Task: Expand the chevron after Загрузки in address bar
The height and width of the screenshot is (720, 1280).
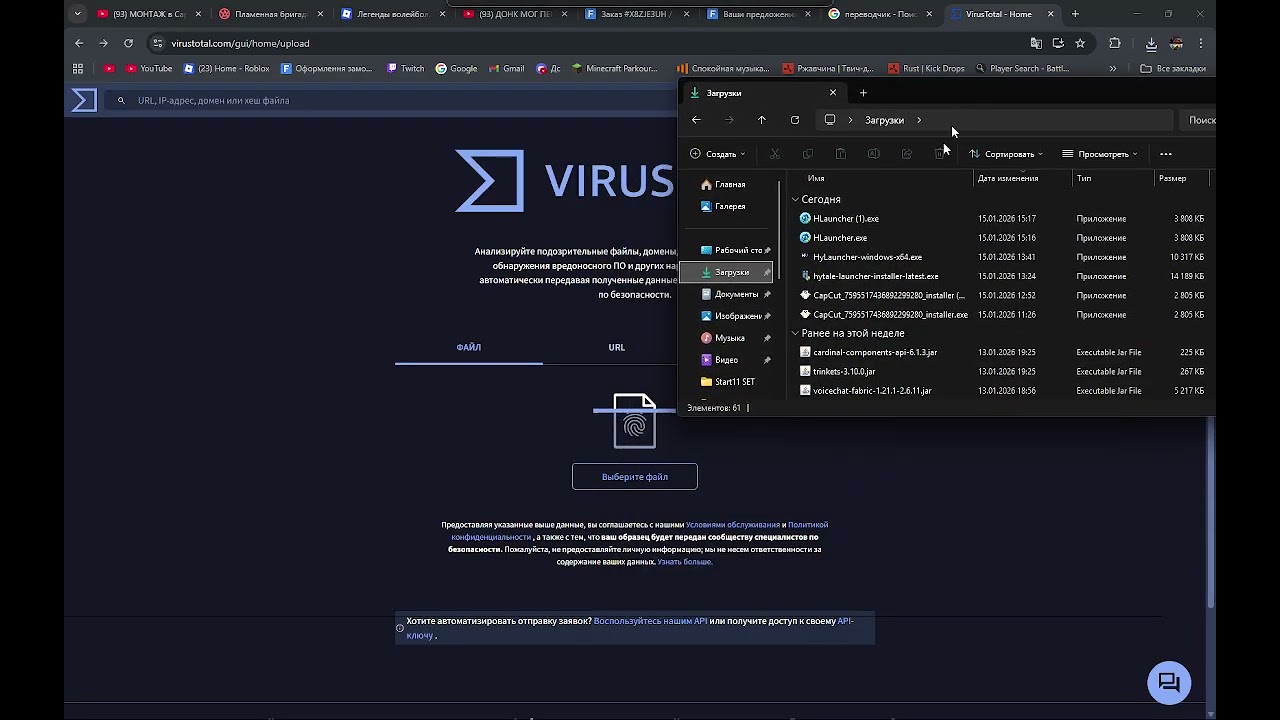Action: 919,120
